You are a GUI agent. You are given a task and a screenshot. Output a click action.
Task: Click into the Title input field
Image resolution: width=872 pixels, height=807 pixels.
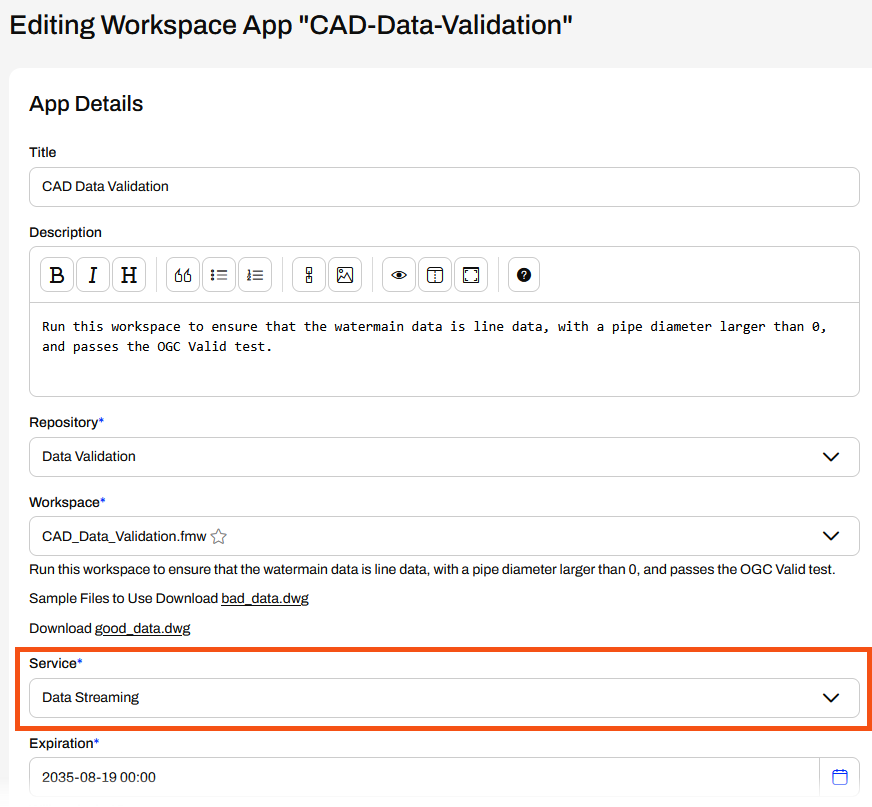pyautogui.click(x=444, y=187)
